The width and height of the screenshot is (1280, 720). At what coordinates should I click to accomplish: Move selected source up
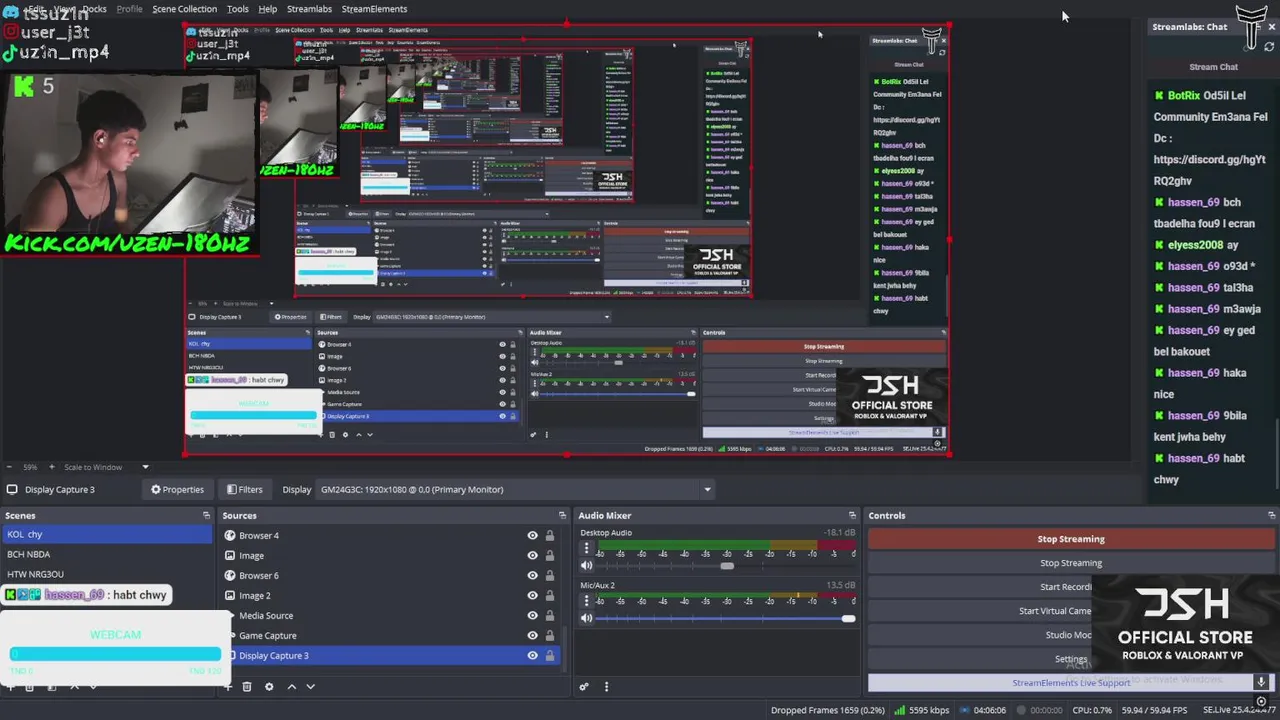pos(291,686)
